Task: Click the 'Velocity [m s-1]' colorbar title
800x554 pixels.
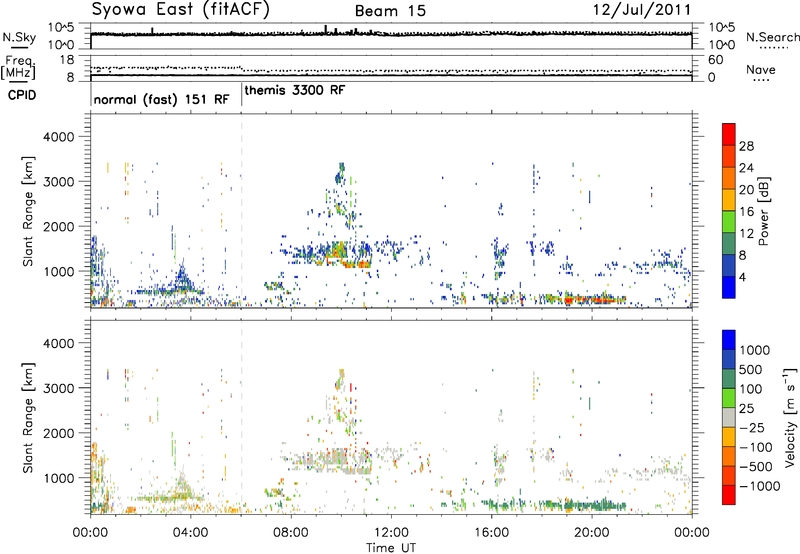Action: click(x=790, y=417)
